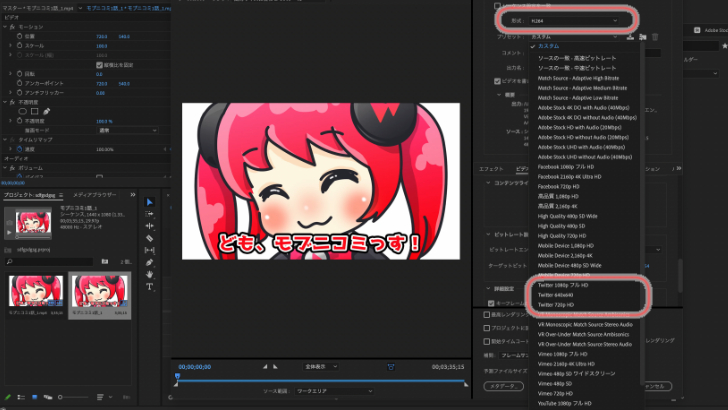Set out point marker in export preview
The height and width of the screenshot is (410, 728).
[275, 367]
